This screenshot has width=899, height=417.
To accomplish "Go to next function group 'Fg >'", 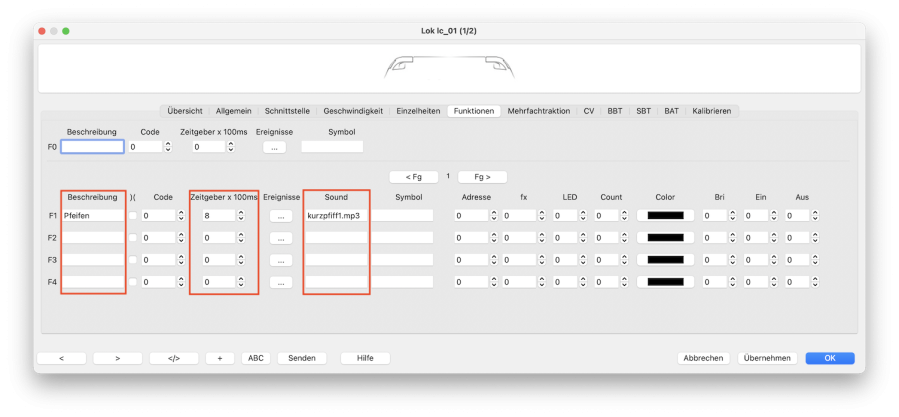I will coord(481,177).
